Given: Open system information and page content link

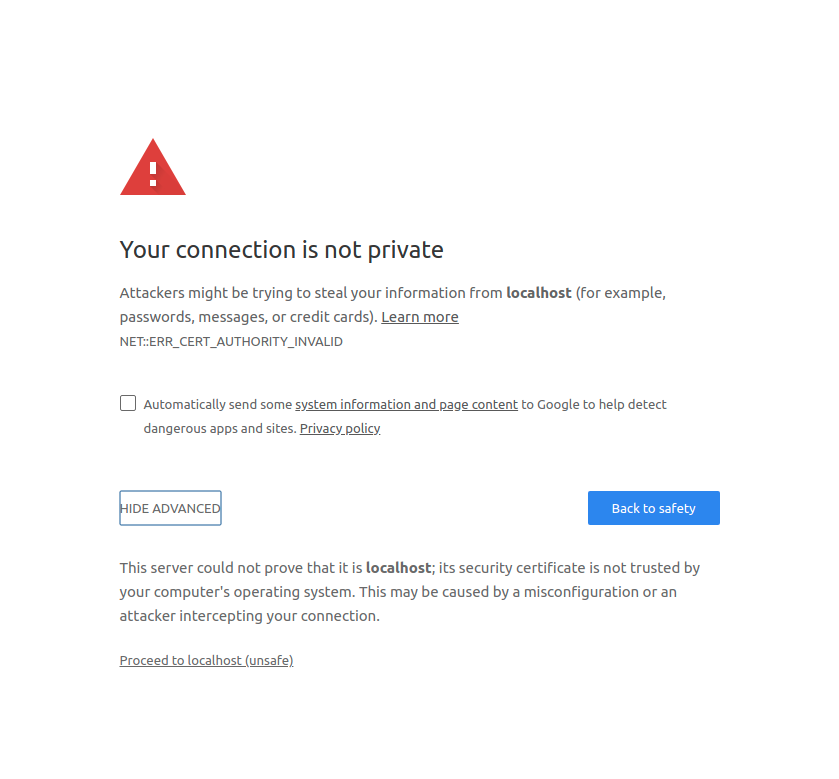Looking at the screenshot, I should 406,405.
